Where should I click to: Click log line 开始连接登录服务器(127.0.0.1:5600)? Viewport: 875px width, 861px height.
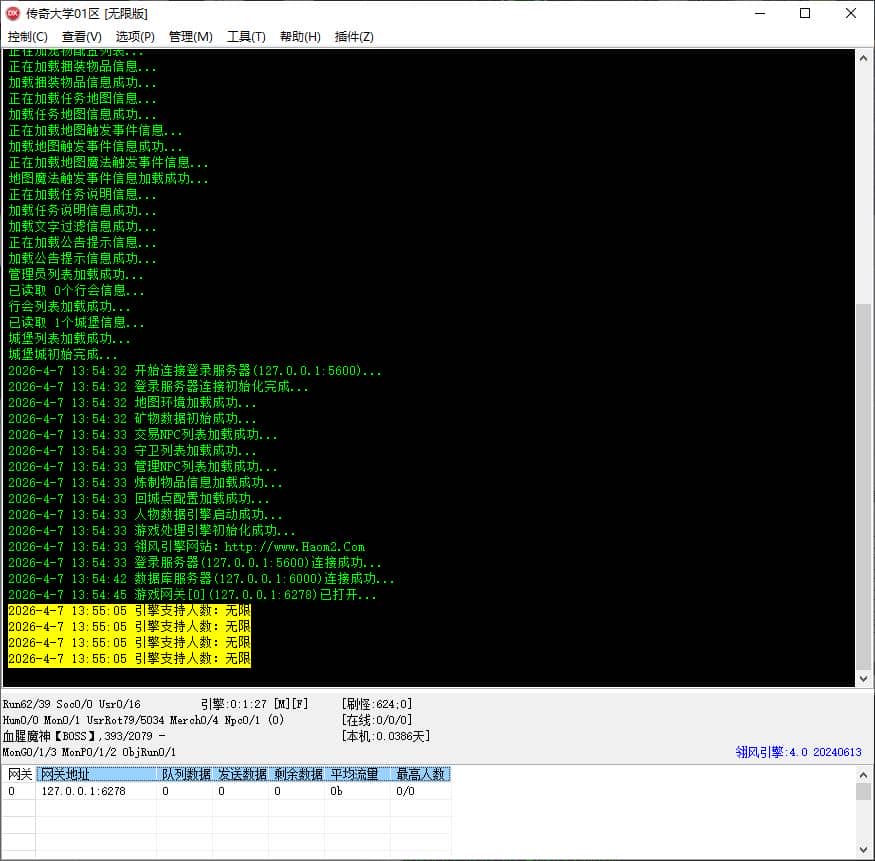195,371
